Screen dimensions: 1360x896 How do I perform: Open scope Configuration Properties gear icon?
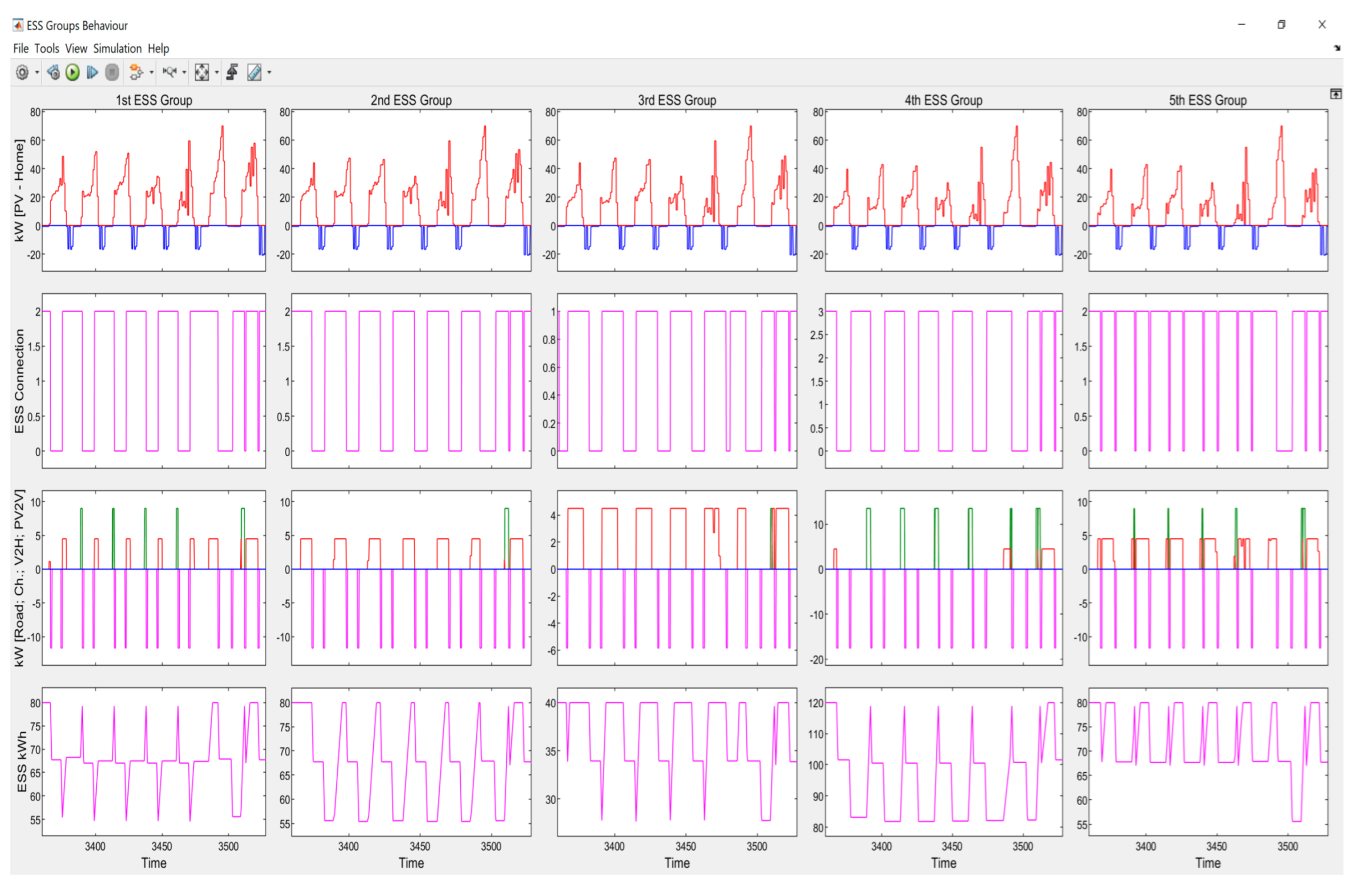tap(22, 73)
